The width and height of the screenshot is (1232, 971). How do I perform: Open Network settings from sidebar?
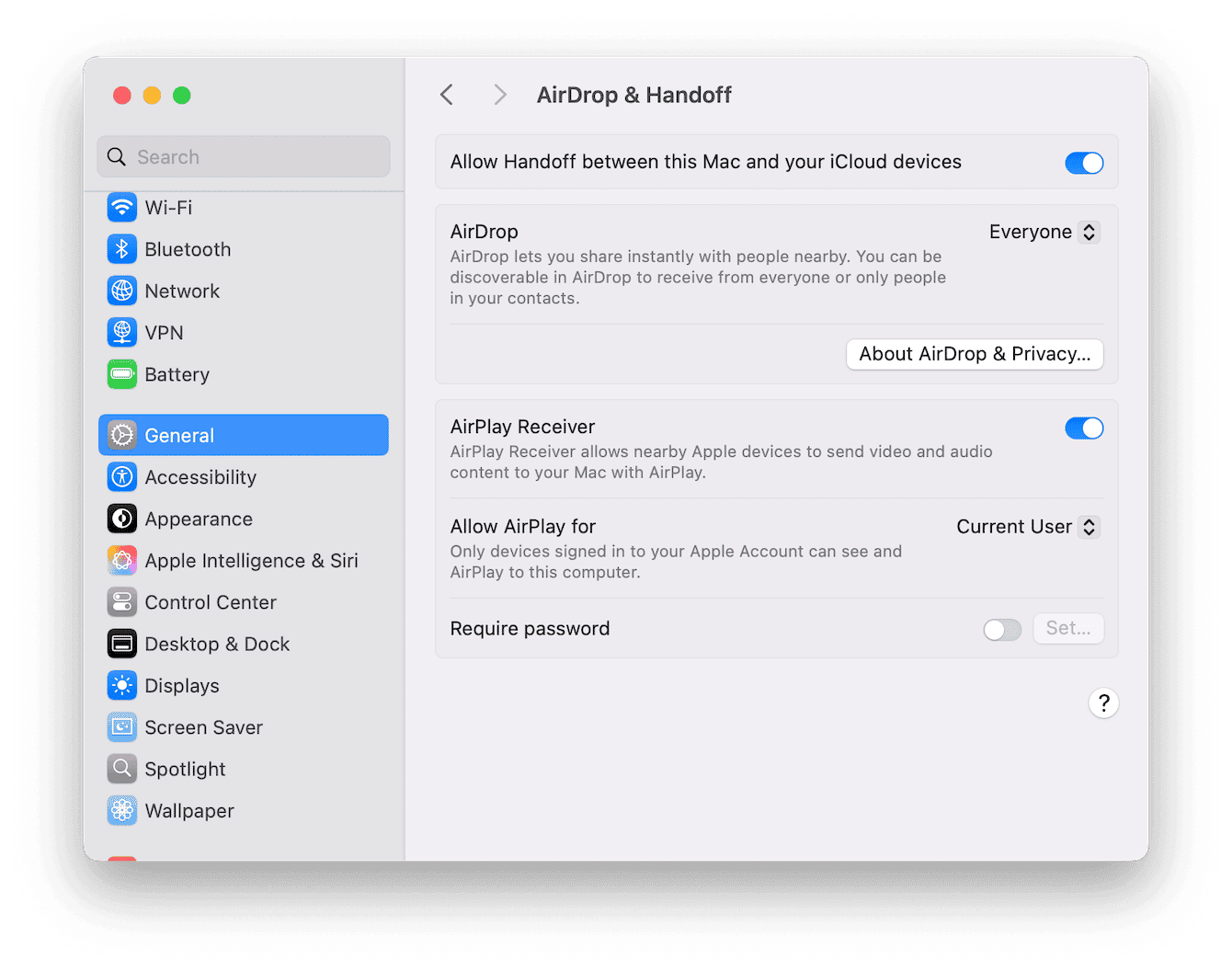coord(122,291)
